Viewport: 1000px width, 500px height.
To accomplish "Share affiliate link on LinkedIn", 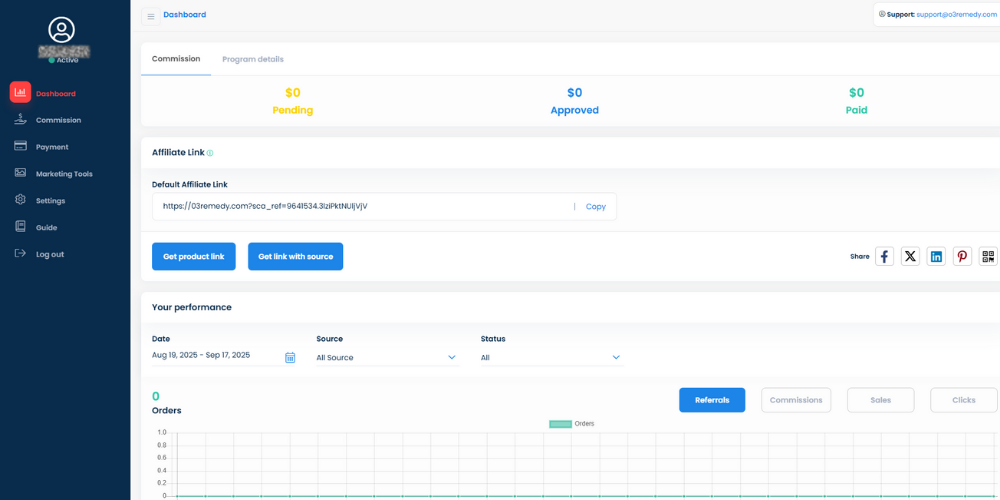I will [936, 257].
